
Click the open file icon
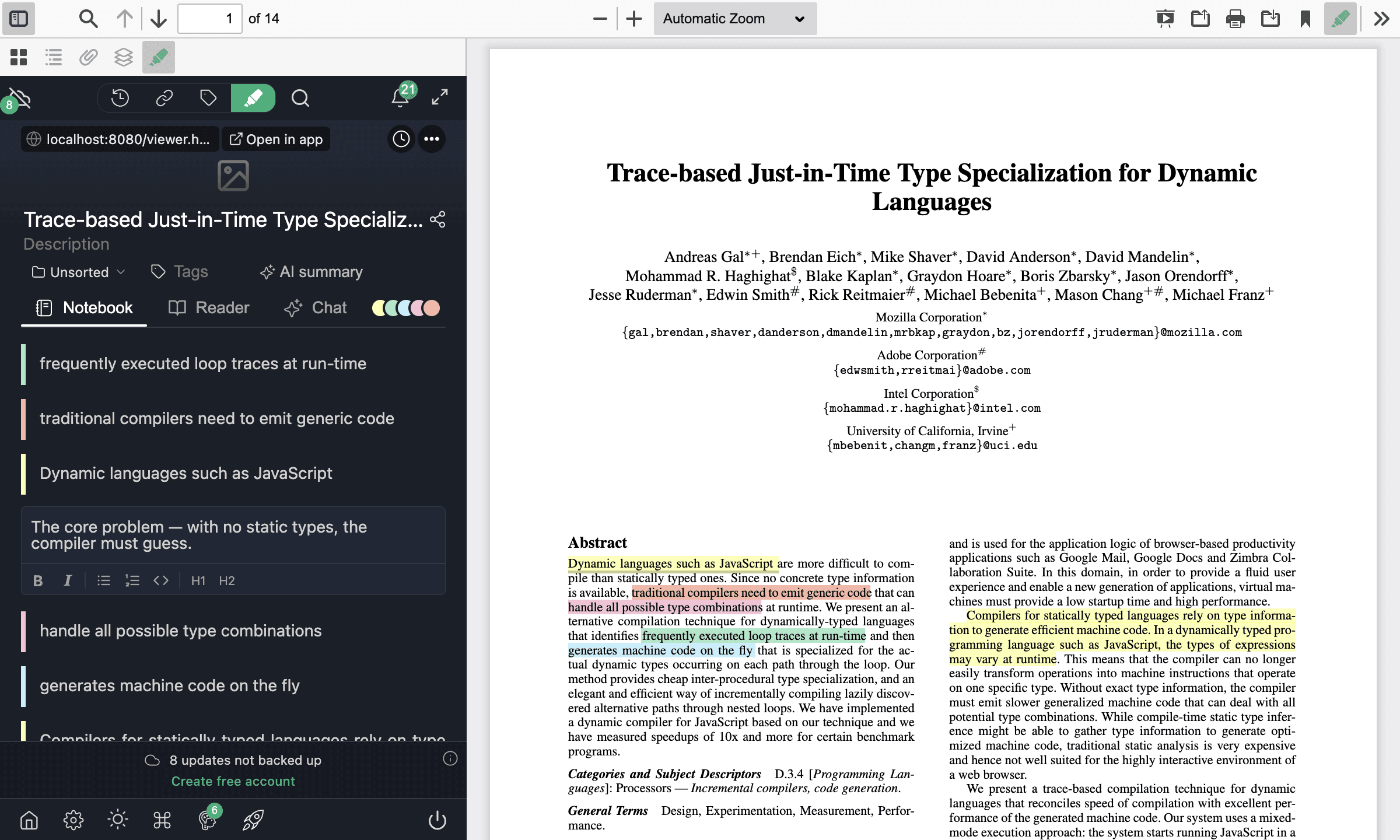pos(1200,19)
